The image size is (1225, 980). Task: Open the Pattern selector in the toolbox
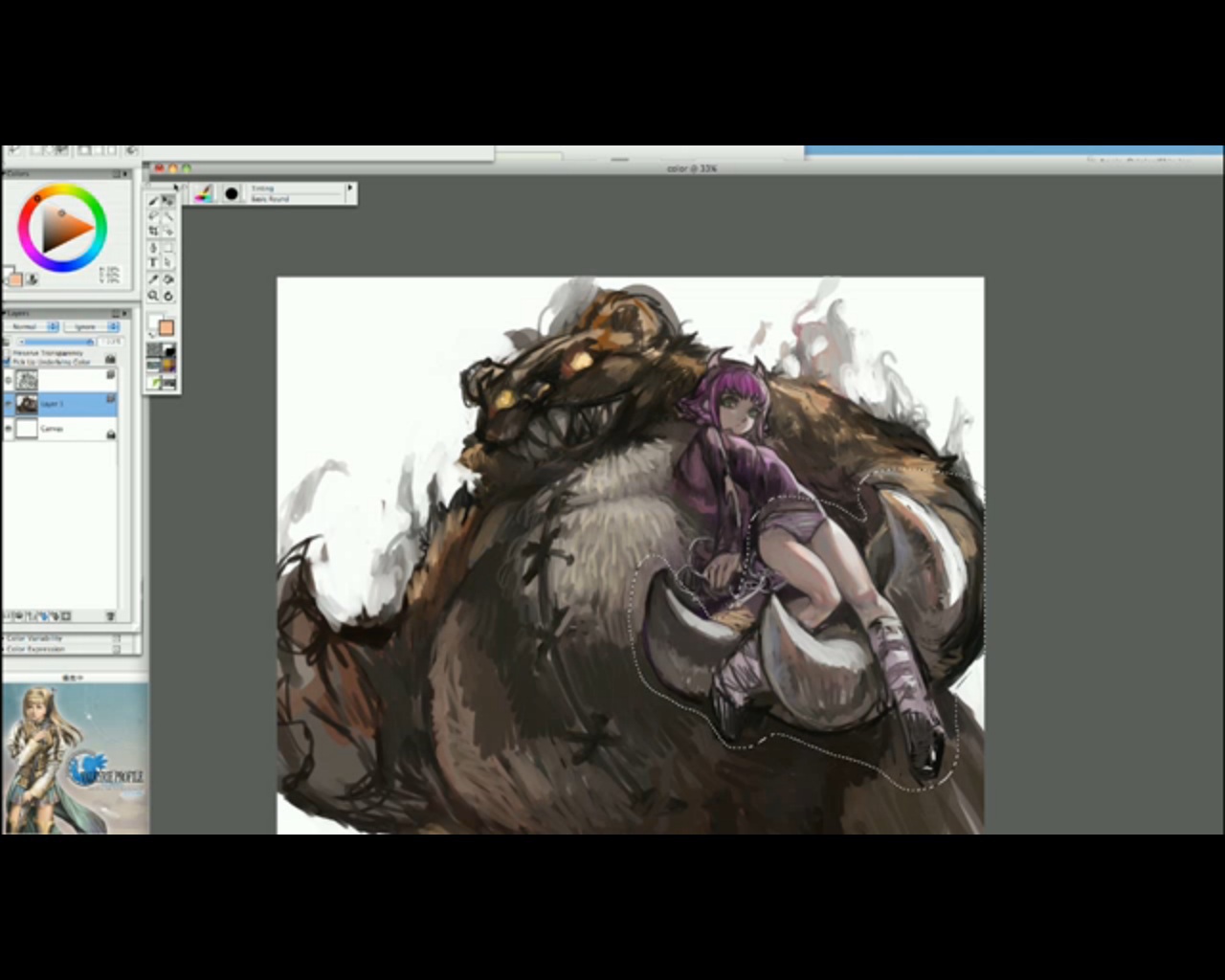[x=153, y=366]
